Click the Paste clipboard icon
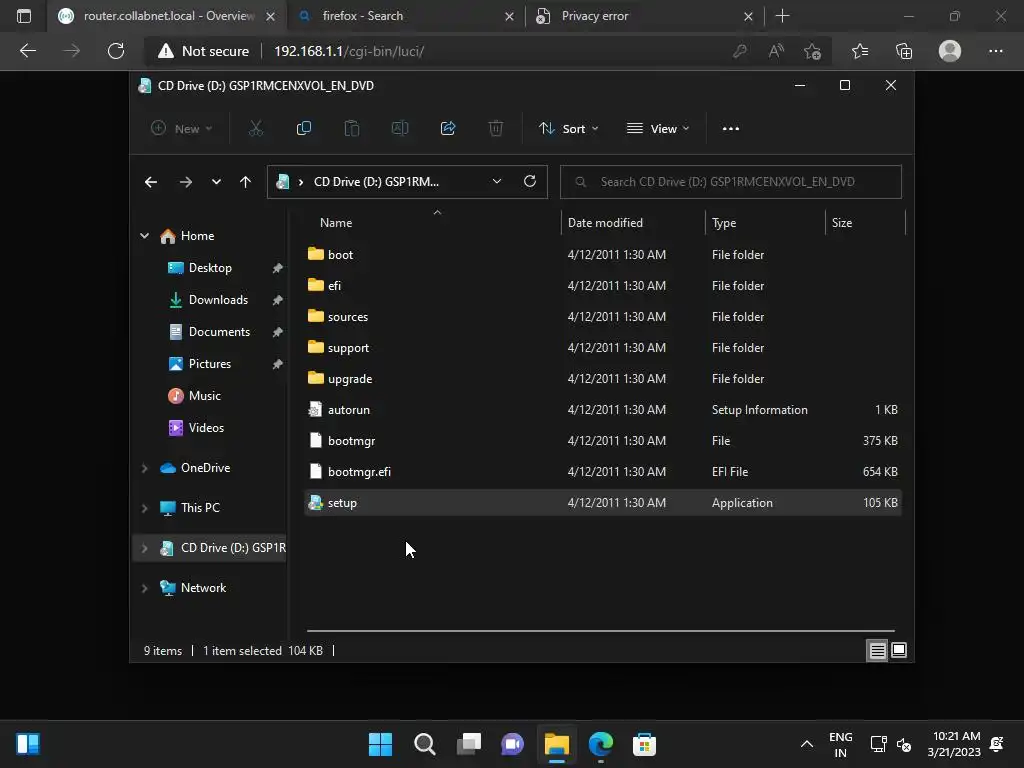 (352, 129)
